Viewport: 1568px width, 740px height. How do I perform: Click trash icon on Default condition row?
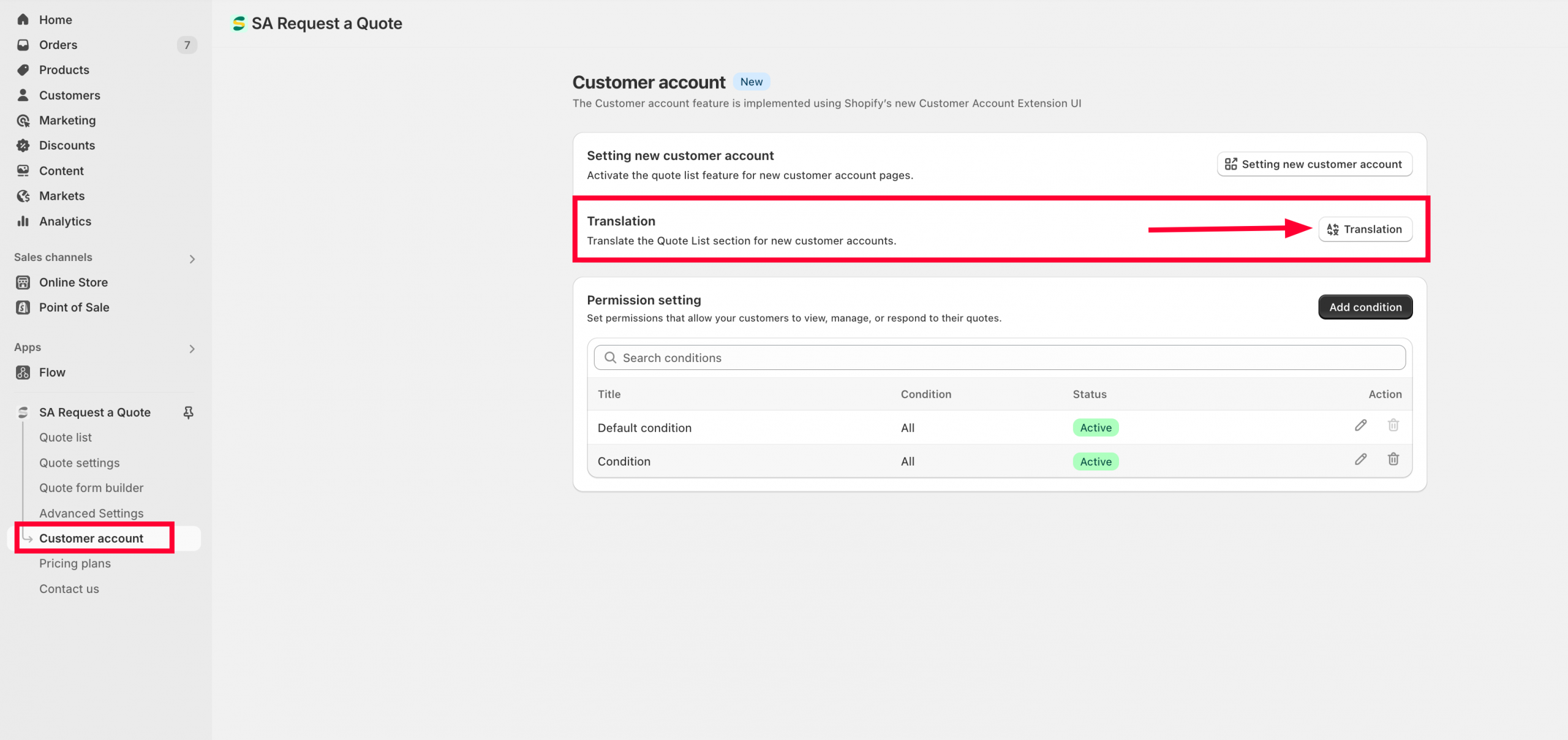pyautogui.click(x=1393, y=425)
